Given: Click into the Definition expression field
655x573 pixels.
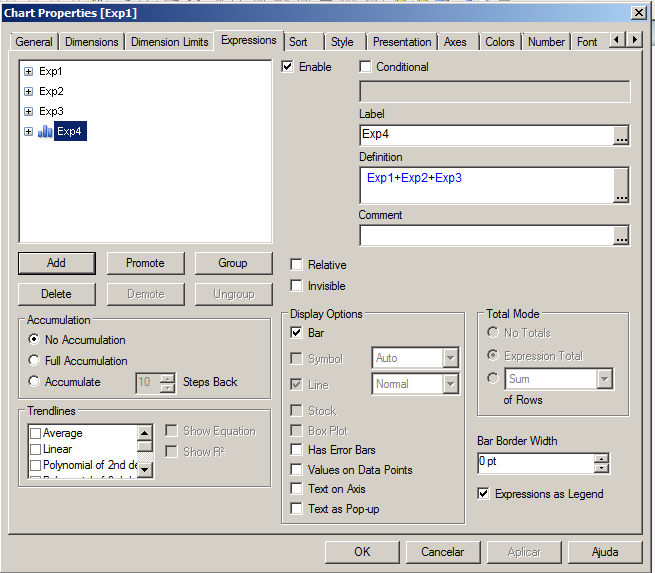Looking at the screenshot, I should point(487,185).
